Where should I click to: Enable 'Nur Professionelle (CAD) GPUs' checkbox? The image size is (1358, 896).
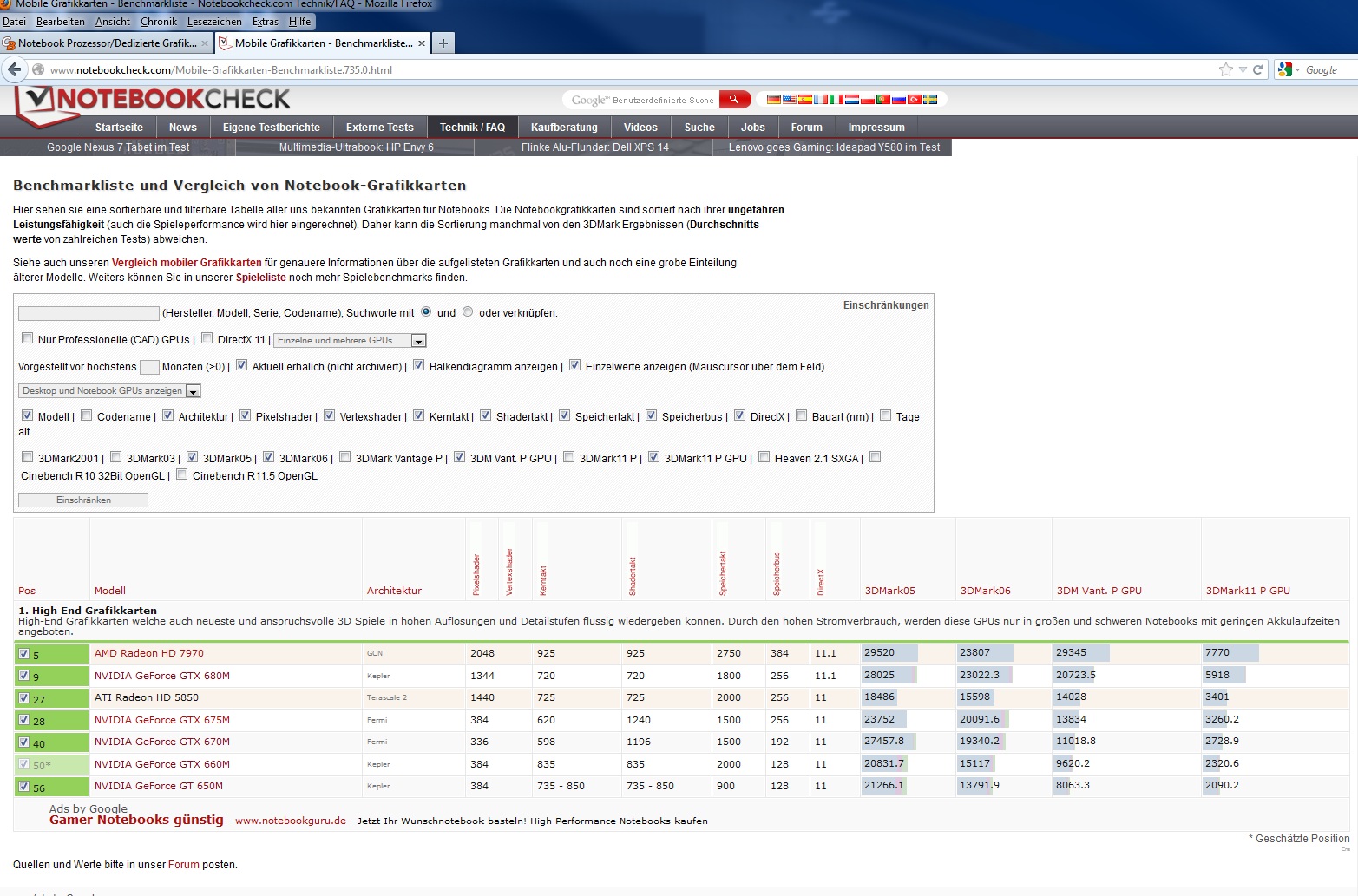tap(27, 338)
